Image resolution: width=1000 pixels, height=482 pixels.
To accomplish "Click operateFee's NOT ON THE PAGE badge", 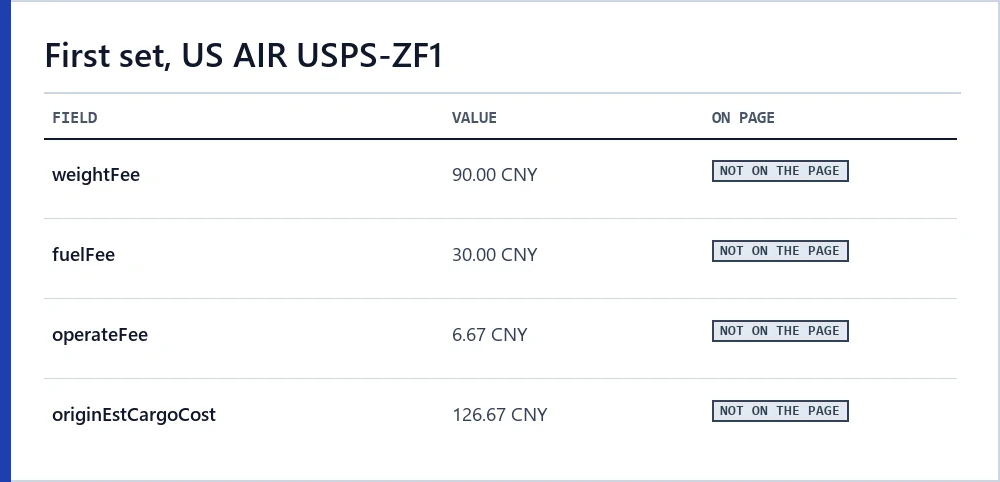I will pos(780,331).
